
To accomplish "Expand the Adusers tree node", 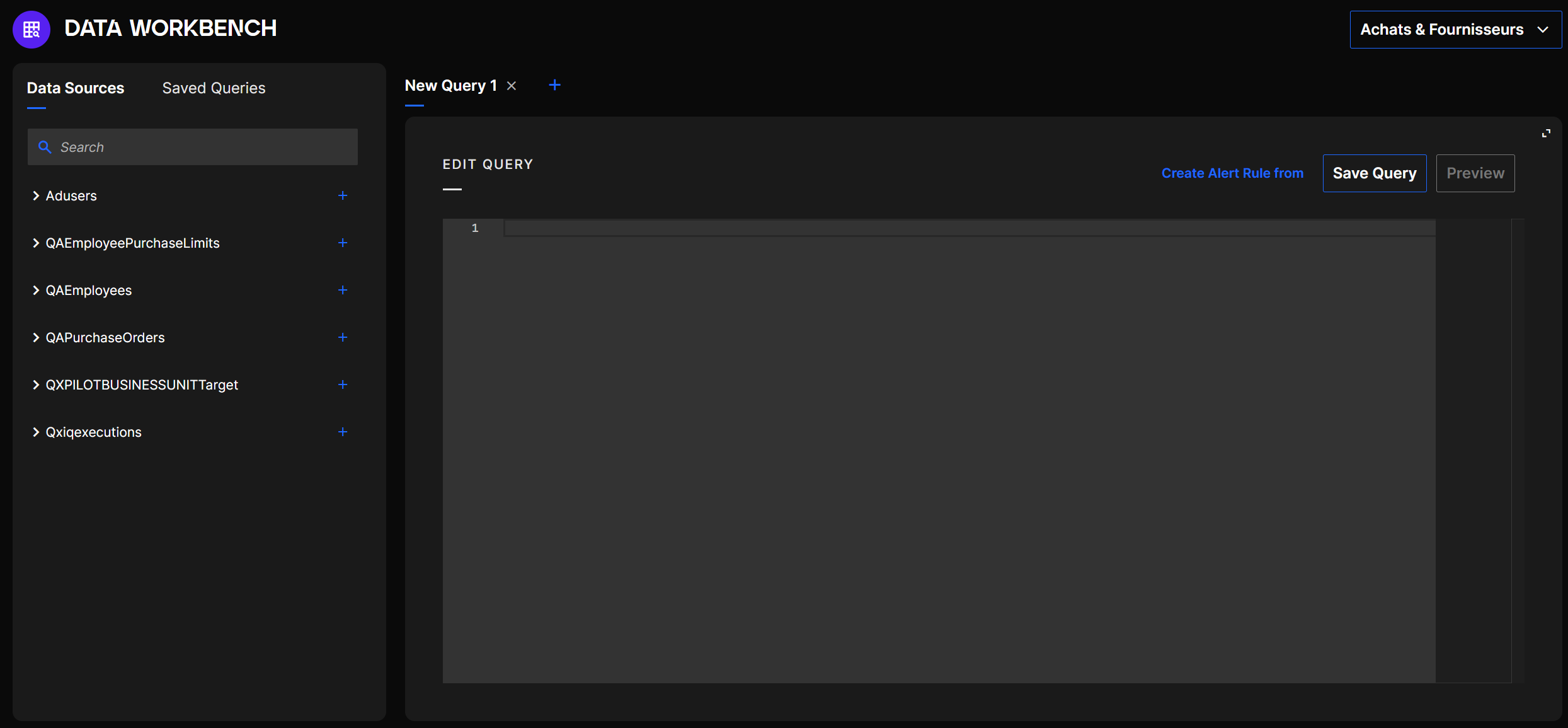I will pyautogui.click(x=36, y=196).
